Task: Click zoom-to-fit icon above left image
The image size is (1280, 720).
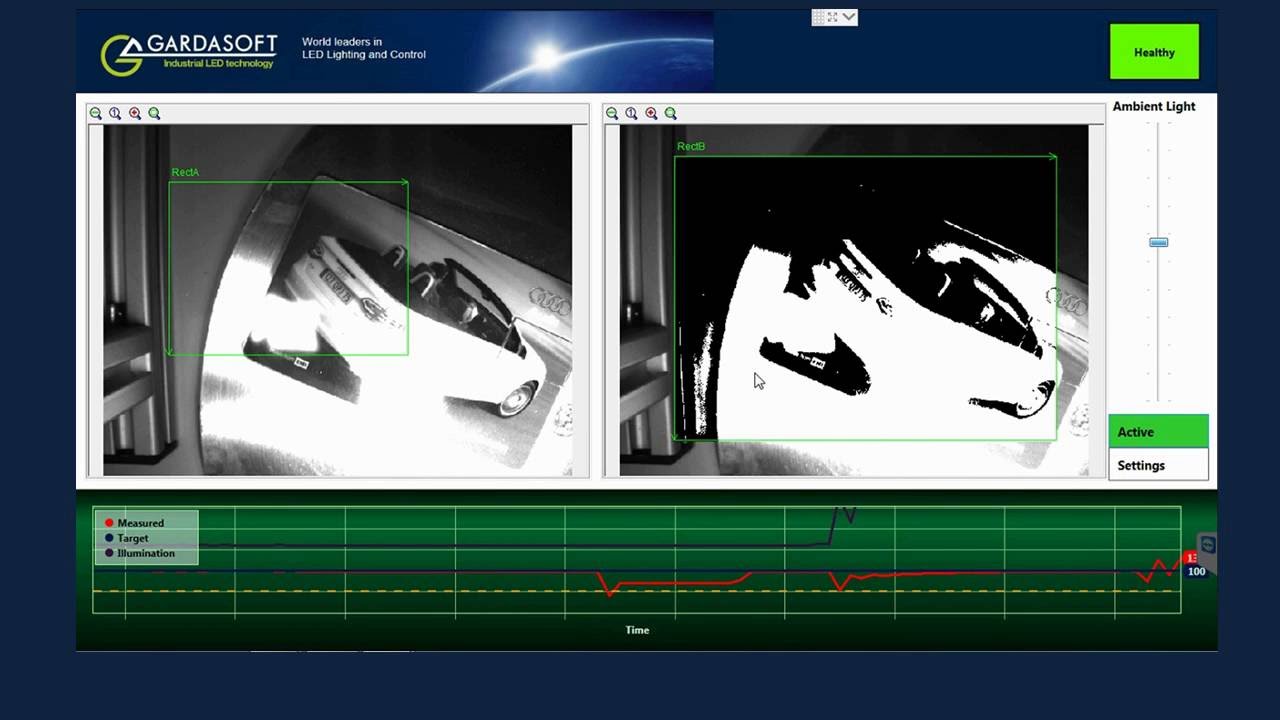Action: (x=154, y=114)
